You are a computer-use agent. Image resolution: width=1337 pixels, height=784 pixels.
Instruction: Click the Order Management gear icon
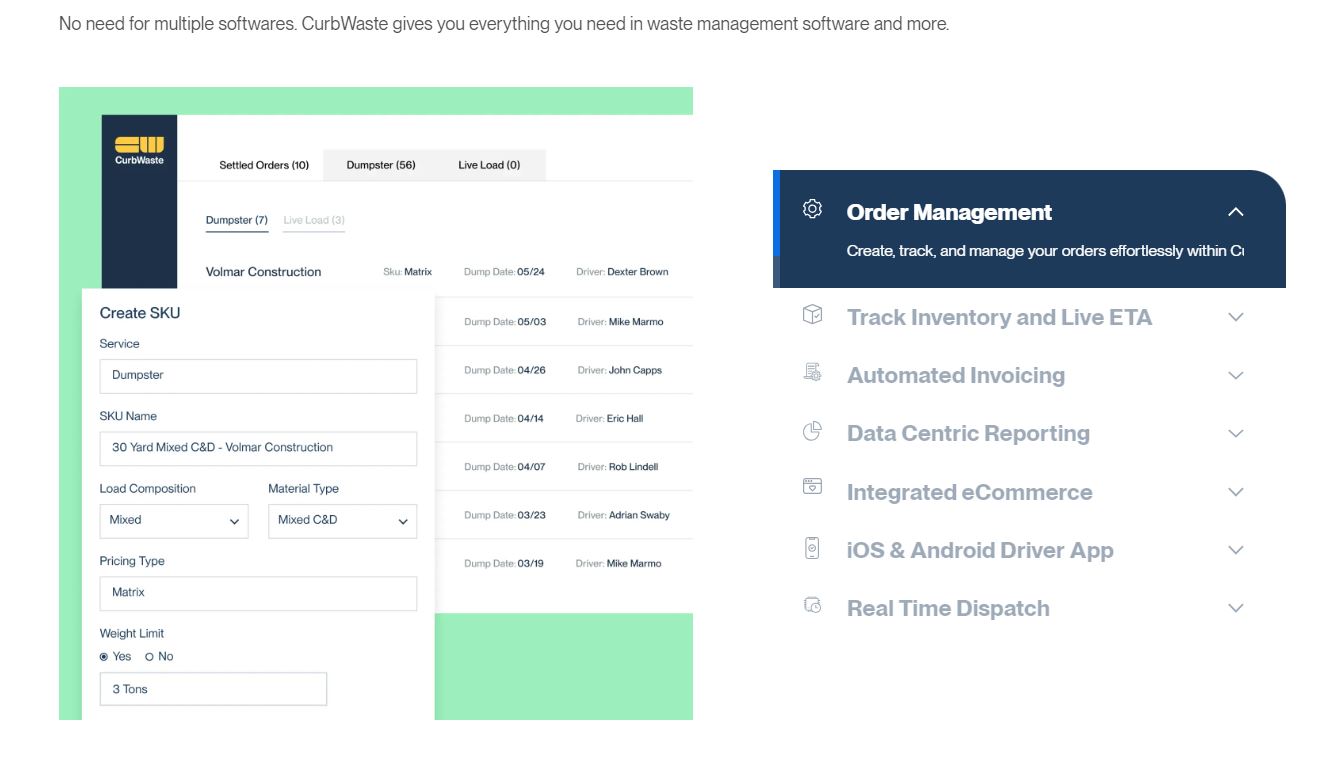click(x=812, y=209)
